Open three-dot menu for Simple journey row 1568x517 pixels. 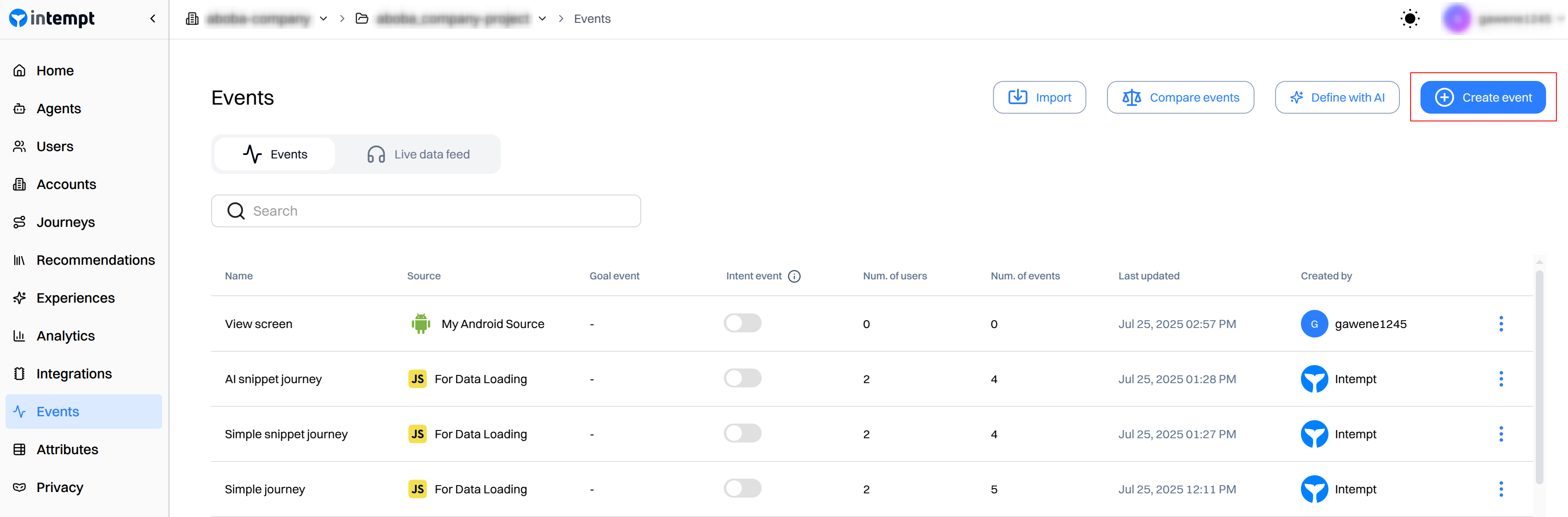[1500, 489]
